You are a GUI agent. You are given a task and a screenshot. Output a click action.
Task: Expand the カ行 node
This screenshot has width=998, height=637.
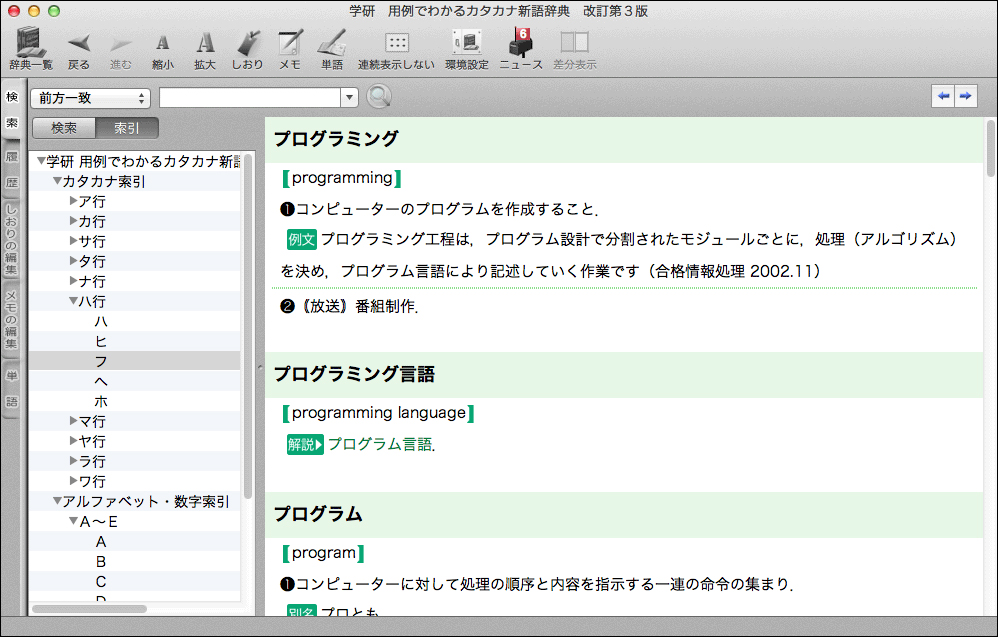73,221
